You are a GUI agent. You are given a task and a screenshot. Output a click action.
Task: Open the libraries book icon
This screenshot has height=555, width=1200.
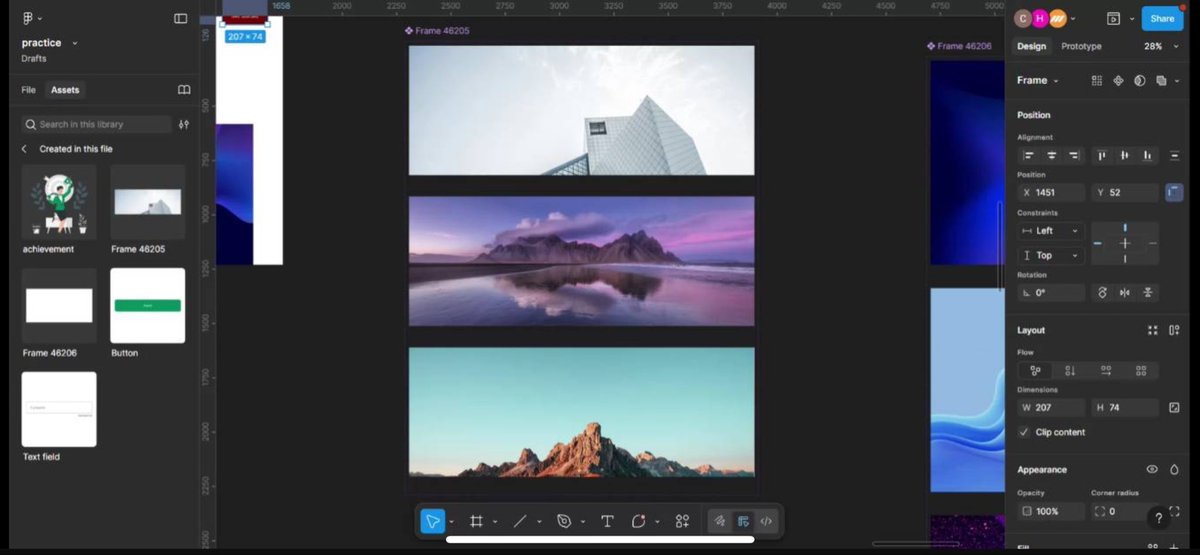(184, 90)
